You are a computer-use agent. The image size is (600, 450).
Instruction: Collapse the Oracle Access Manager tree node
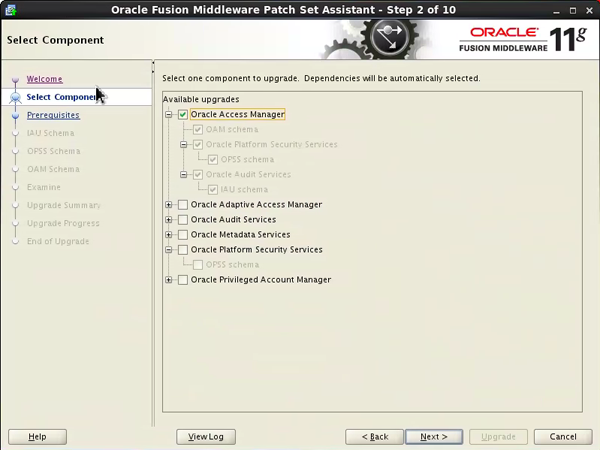(168, 114)
